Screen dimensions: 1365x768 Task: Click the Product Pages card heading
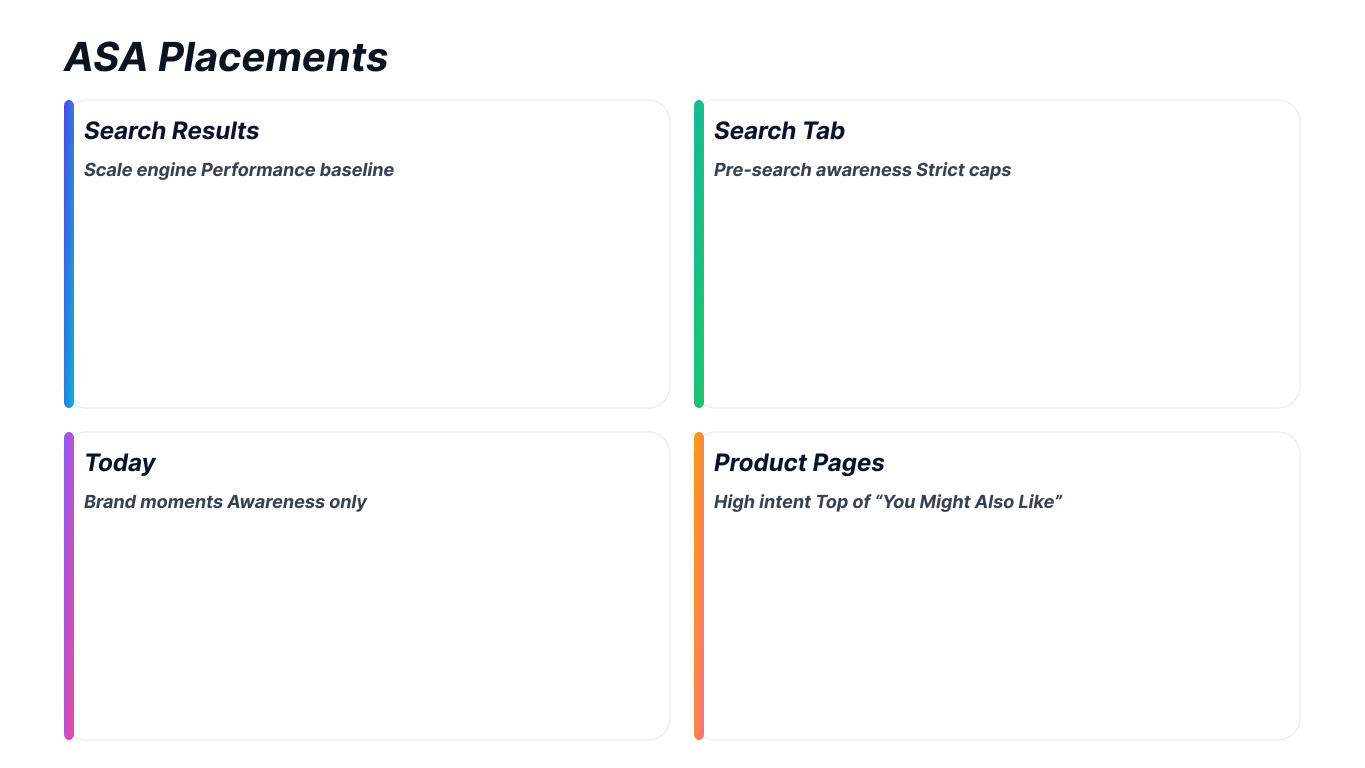pos(799,463)
